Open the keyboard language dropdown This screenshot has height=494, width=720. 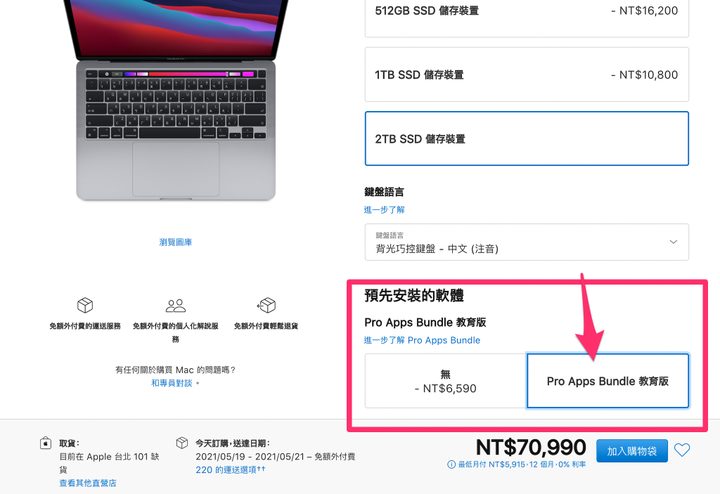point(527,242)
